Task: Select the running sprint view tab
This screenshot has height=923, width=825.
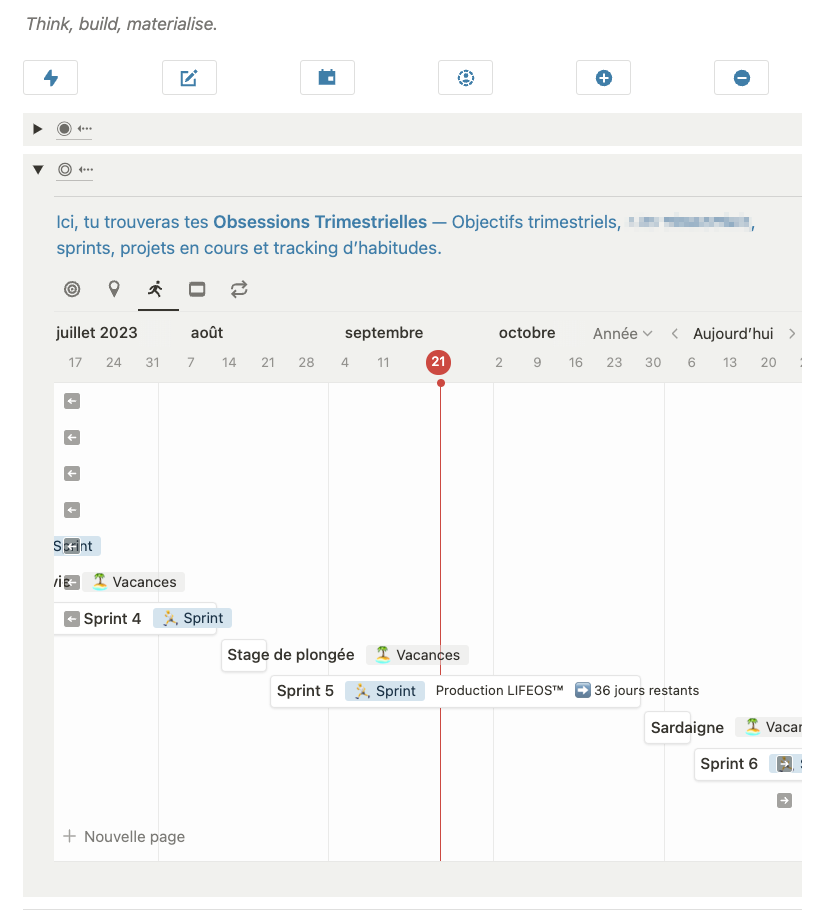Action: click(x=155, y=290)
